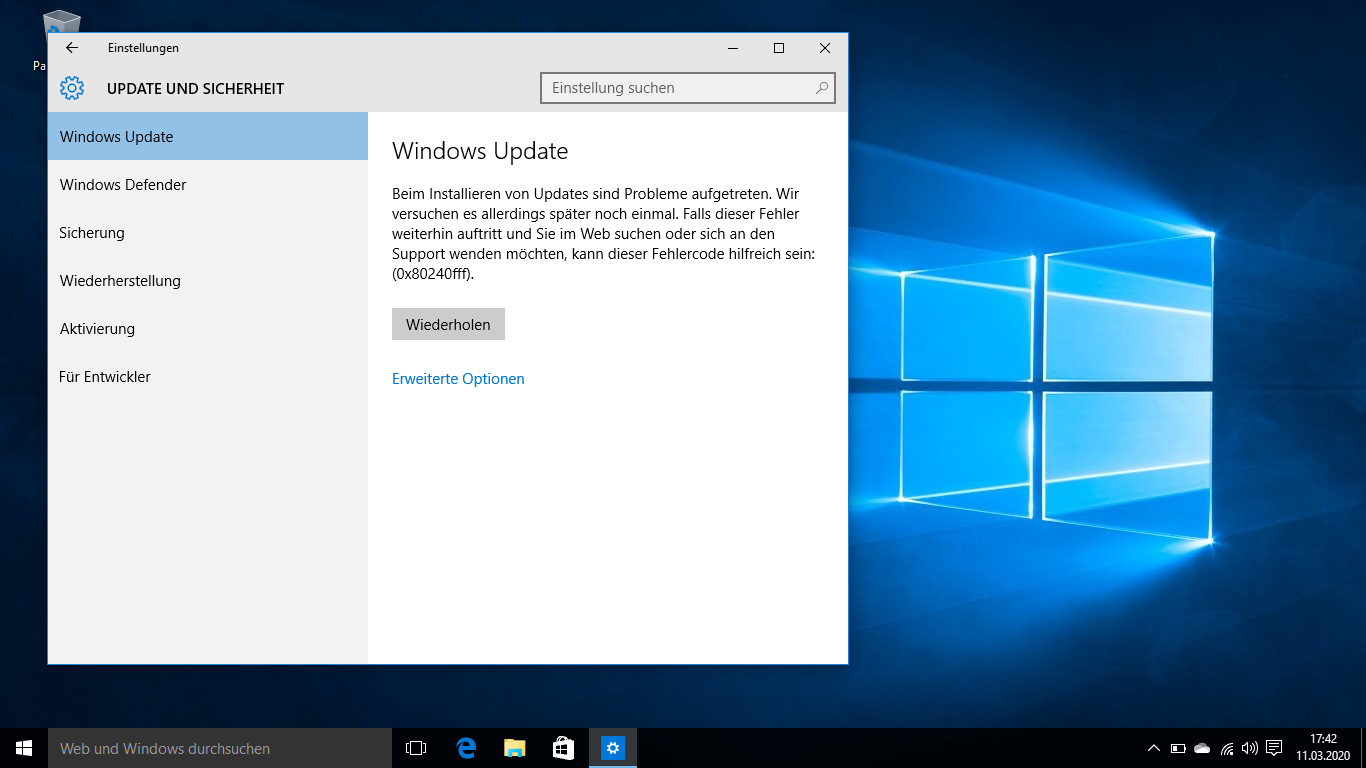1366x768 pixels.
Task: Open Task View on the taskbar
Action: (416, 748)
